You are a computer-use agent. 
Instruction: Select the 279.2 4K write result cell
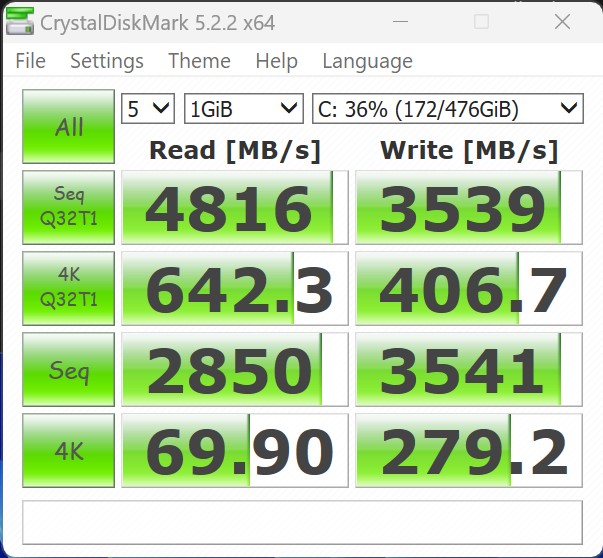[x=468, y=451]
